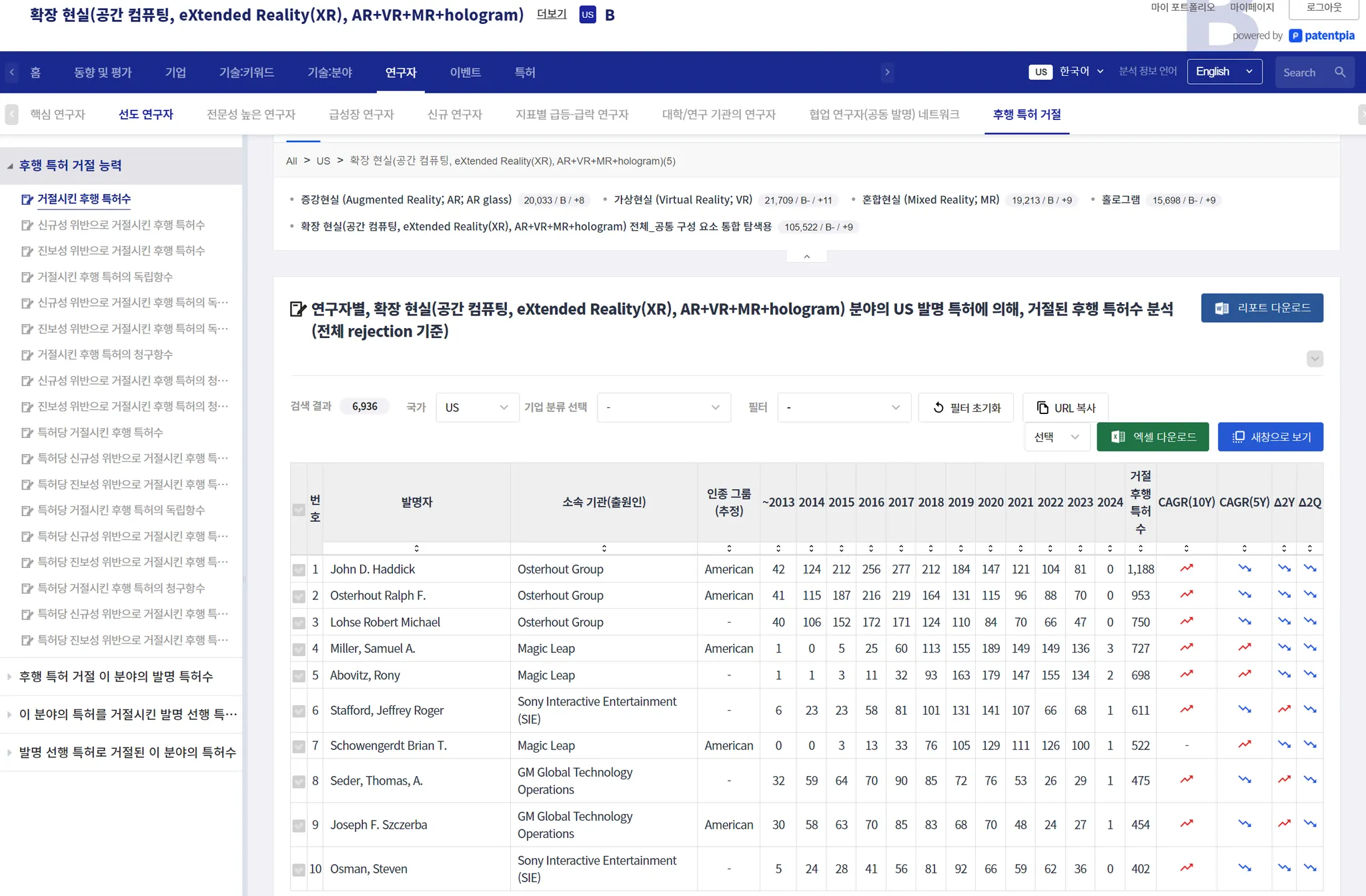Toggle checkbox for Abovitz, Rony row
Viewport: 1366px width, 896px height.
coord(299,676)
